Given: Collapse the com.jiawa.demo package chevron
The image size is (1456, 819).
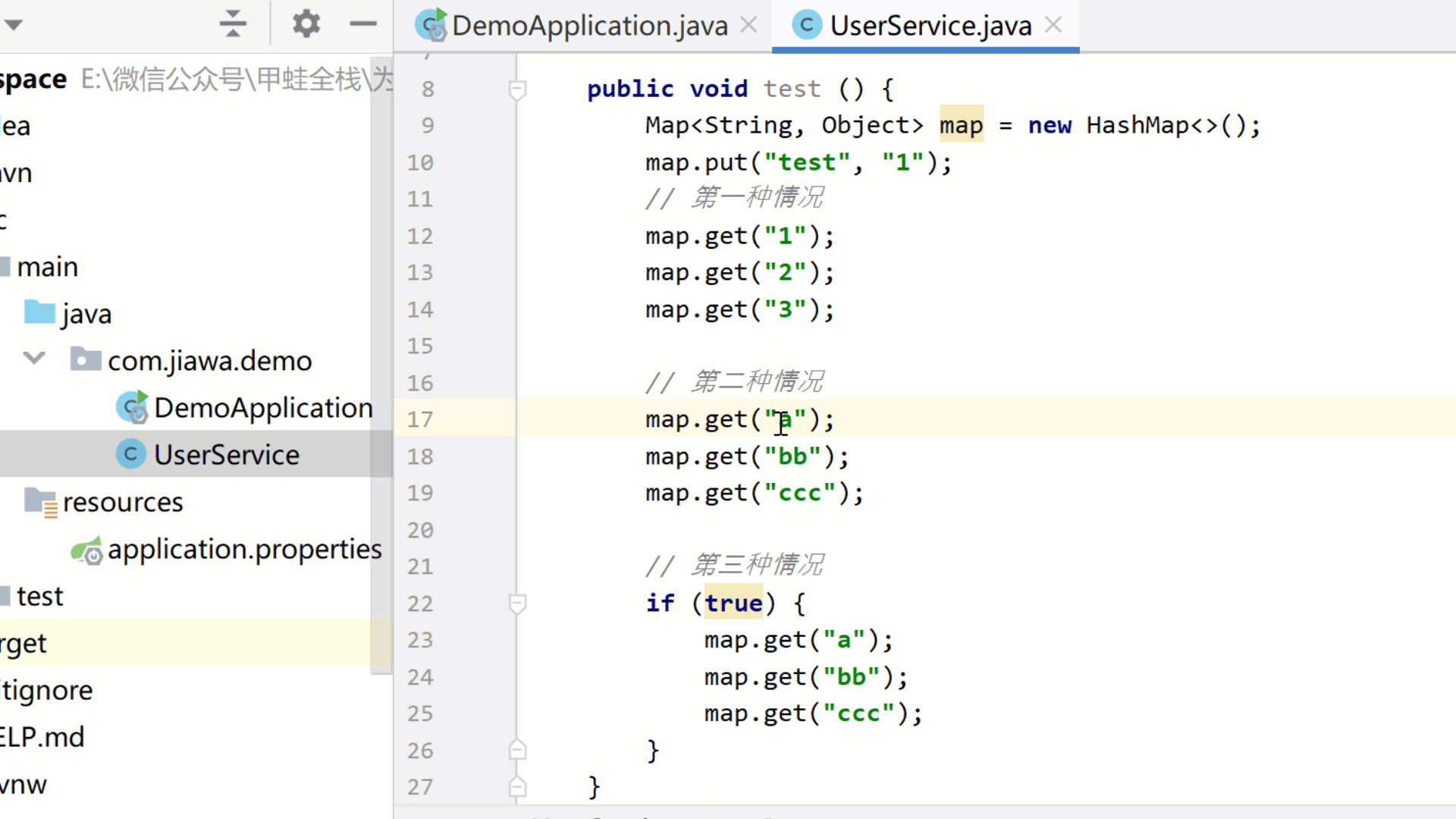Looking at the screenshot, I should (x=34, y=358).
